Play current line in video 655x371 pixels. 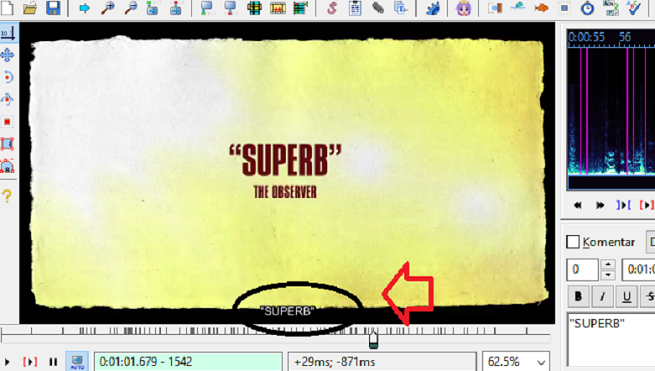(30, 361)
